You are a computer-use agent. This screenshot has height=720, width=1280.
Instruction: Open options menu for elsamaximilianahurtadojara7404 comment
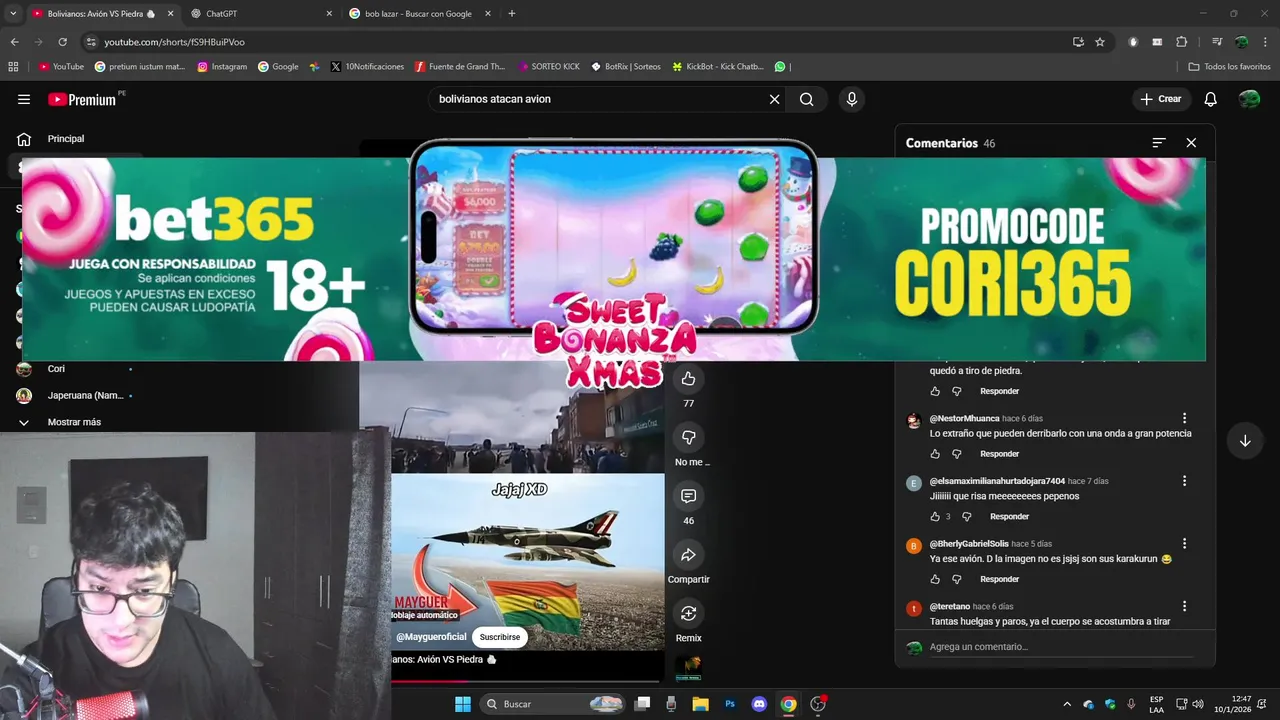[1185, 481]
